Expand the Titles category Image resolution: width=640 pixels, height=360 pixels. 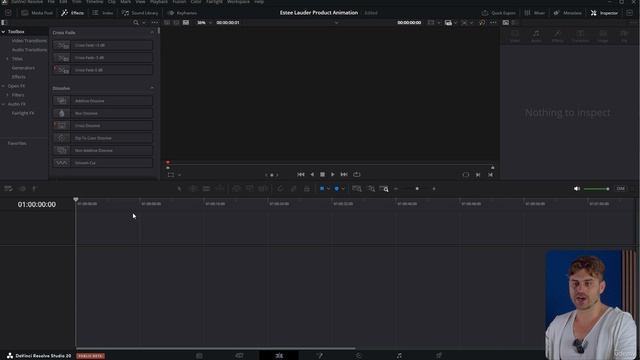pyautogui.click(x=7, y=59)
